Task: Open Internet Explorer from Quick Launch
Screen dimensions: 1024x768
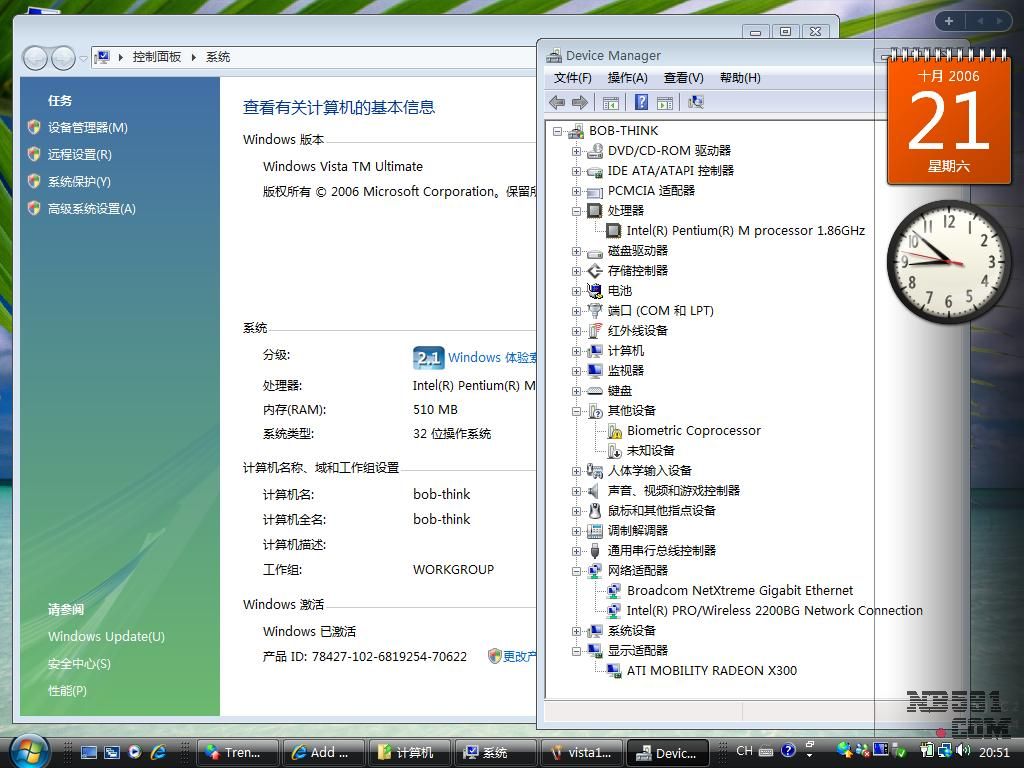Action: [157, 752]
